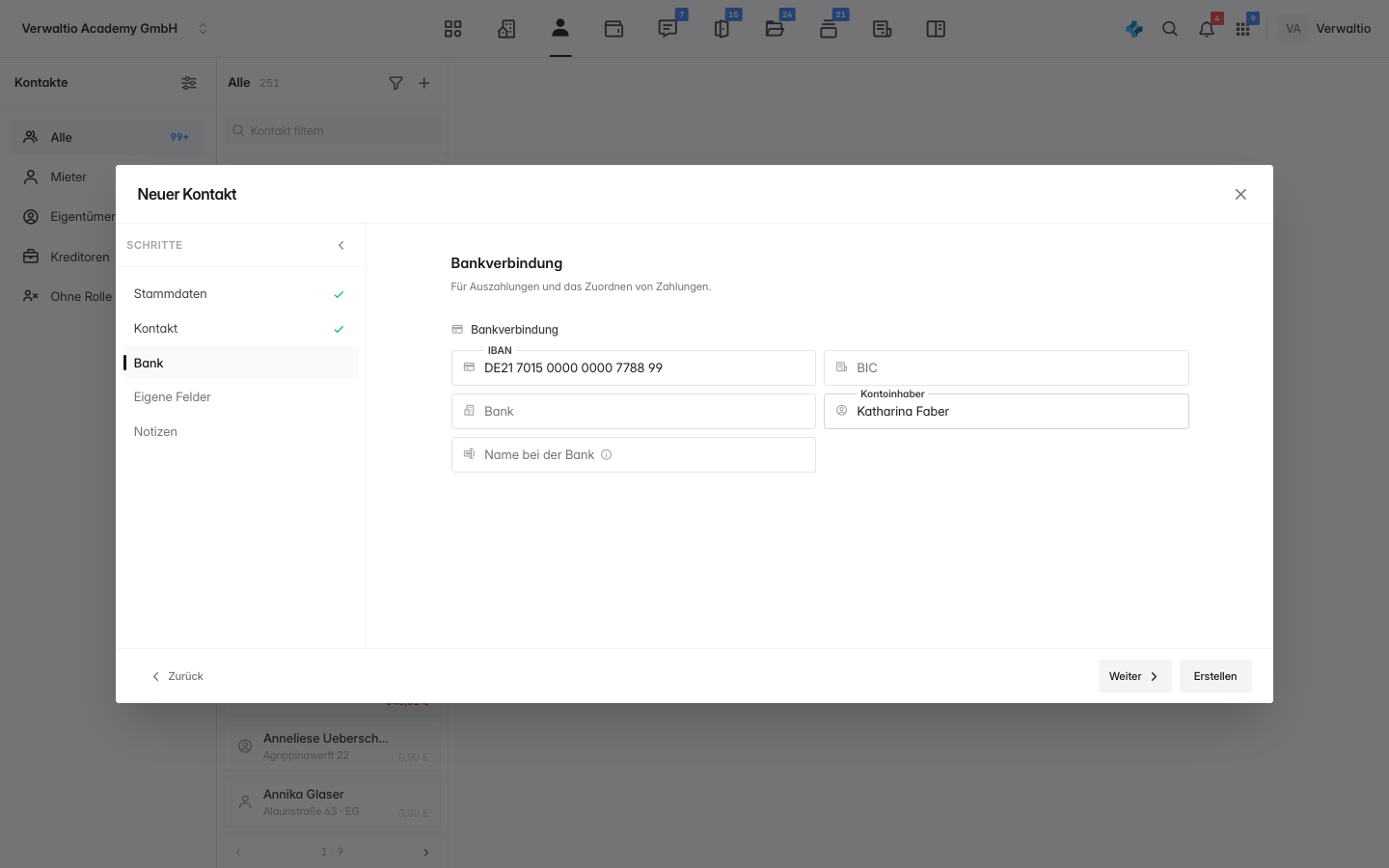Focus the BIC input field
The height and width of the screenshot is (868, 1389).
pos(1006,367)
